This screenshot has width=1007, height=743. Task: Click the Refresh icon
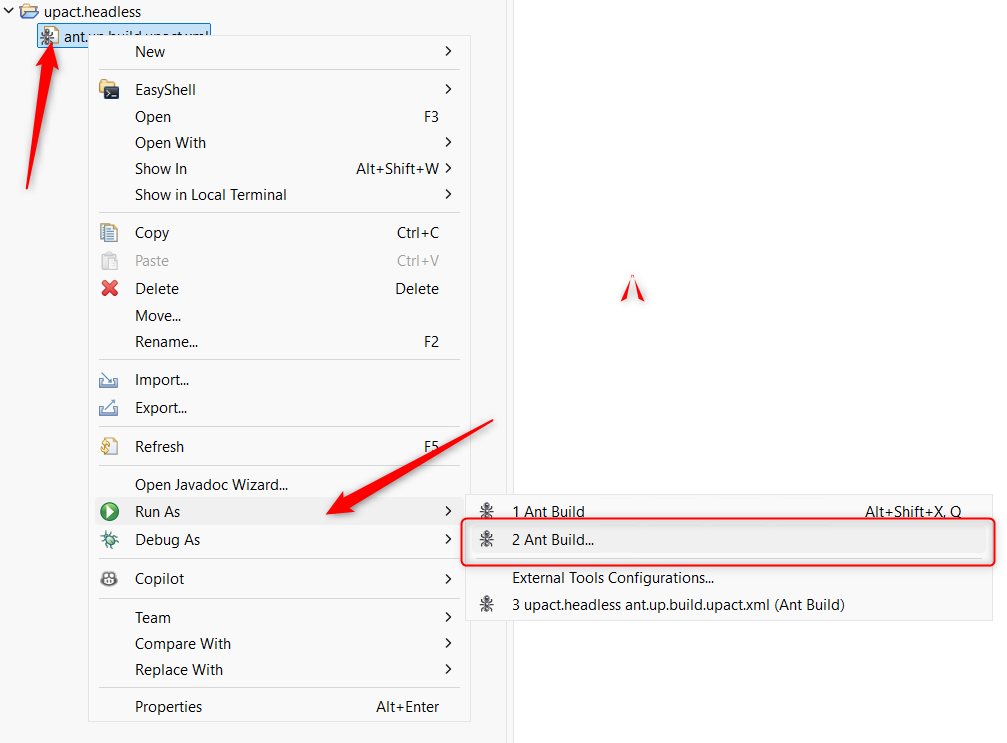109,447
